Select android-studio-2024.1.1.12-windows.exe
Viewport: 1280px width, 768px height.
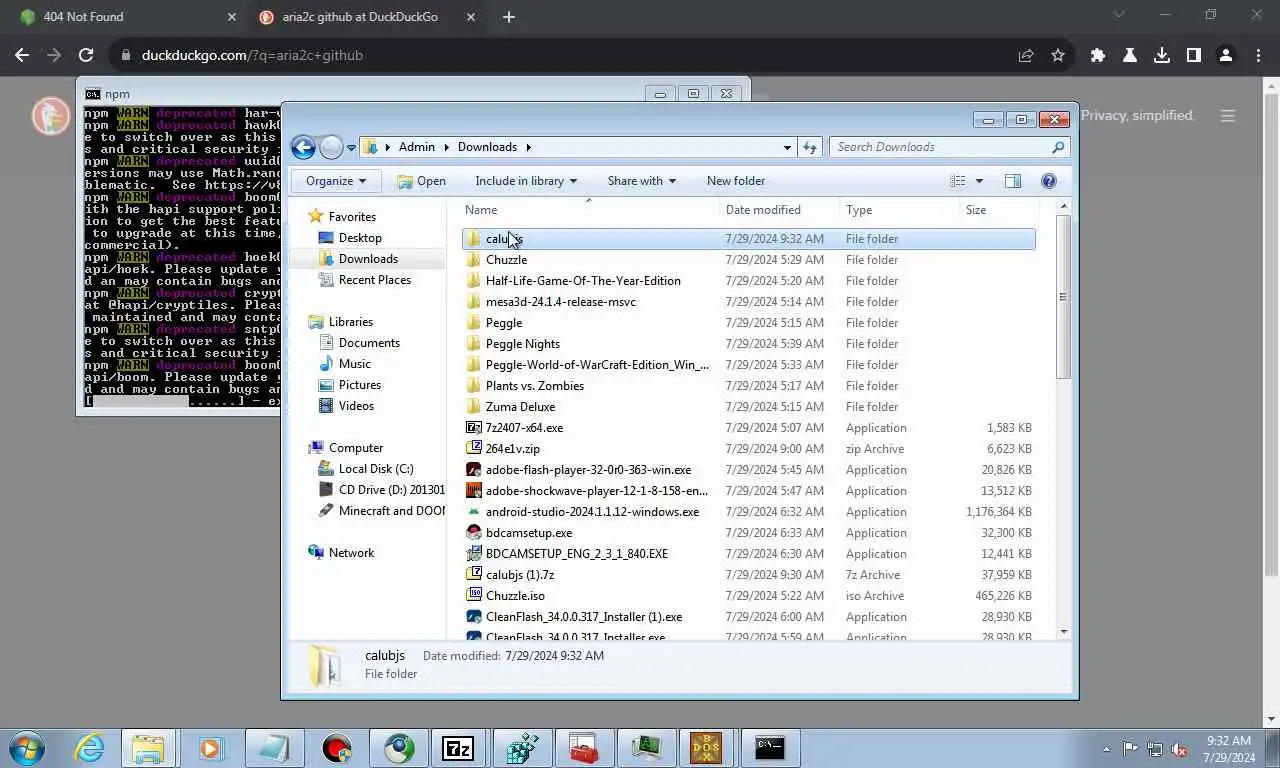point(748,512)
